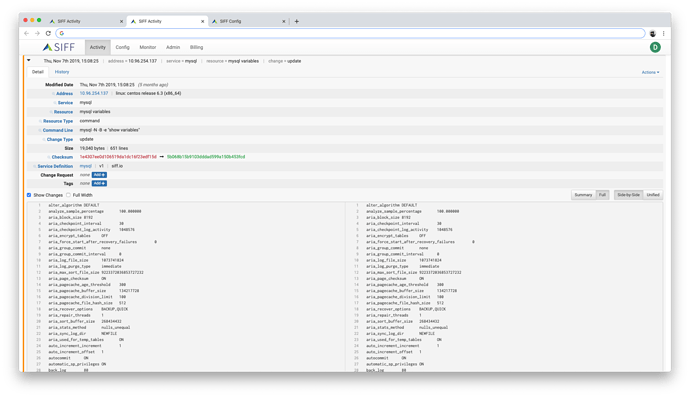Close the active SIFF Activity tab

(202, 21)
